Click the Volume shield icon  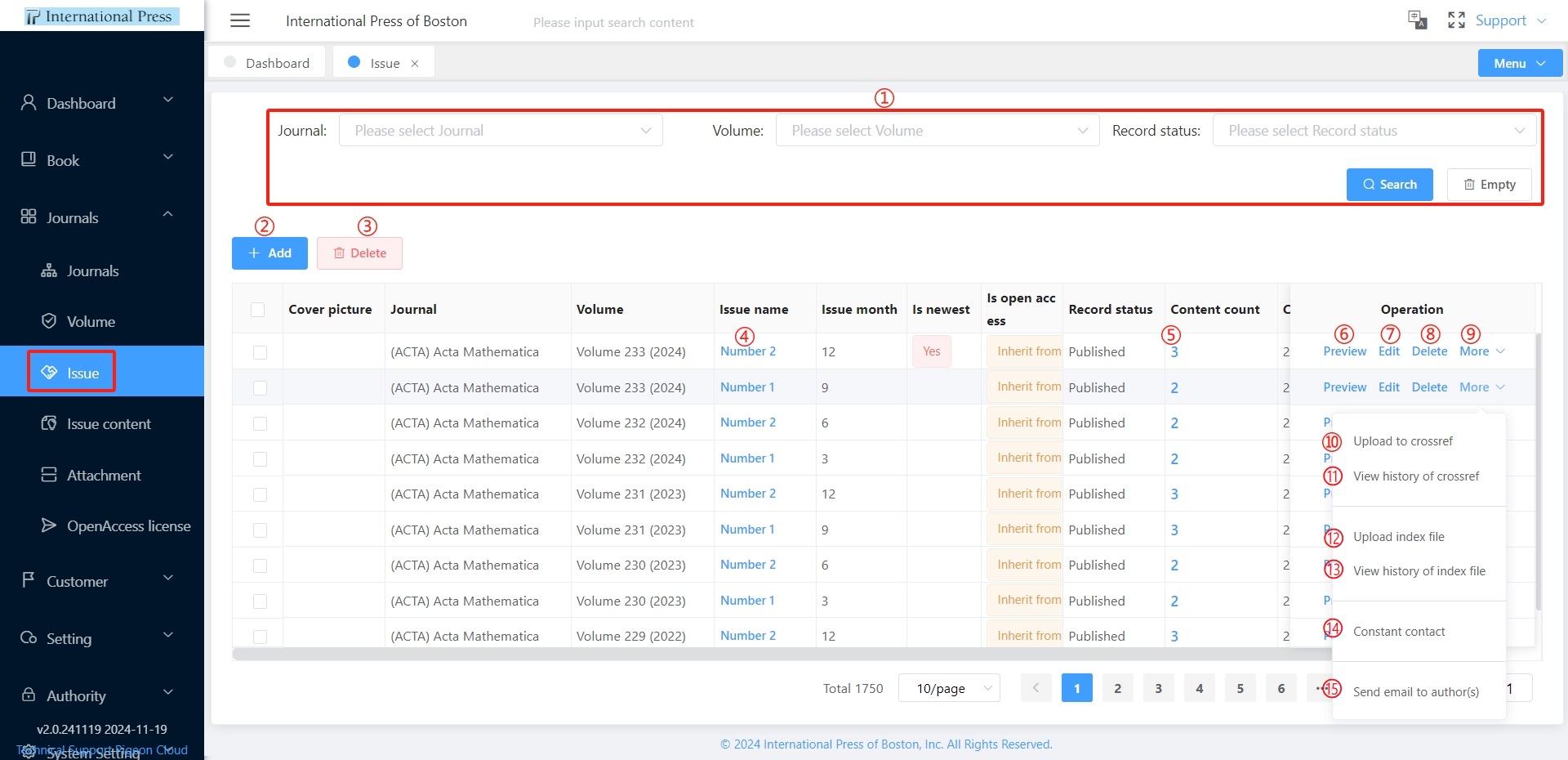point(49,320)
